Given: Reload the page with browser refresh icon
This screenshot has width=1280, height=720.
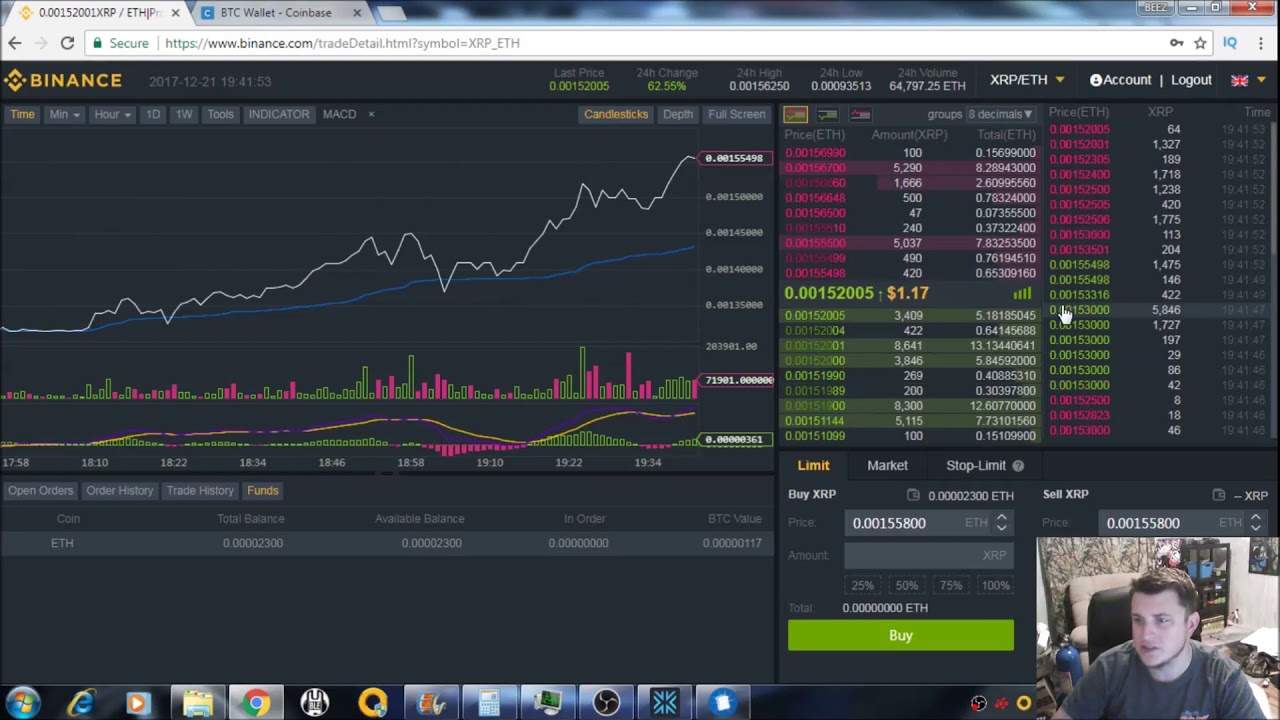Looking at the screenshot, I should tap(67, 43).
